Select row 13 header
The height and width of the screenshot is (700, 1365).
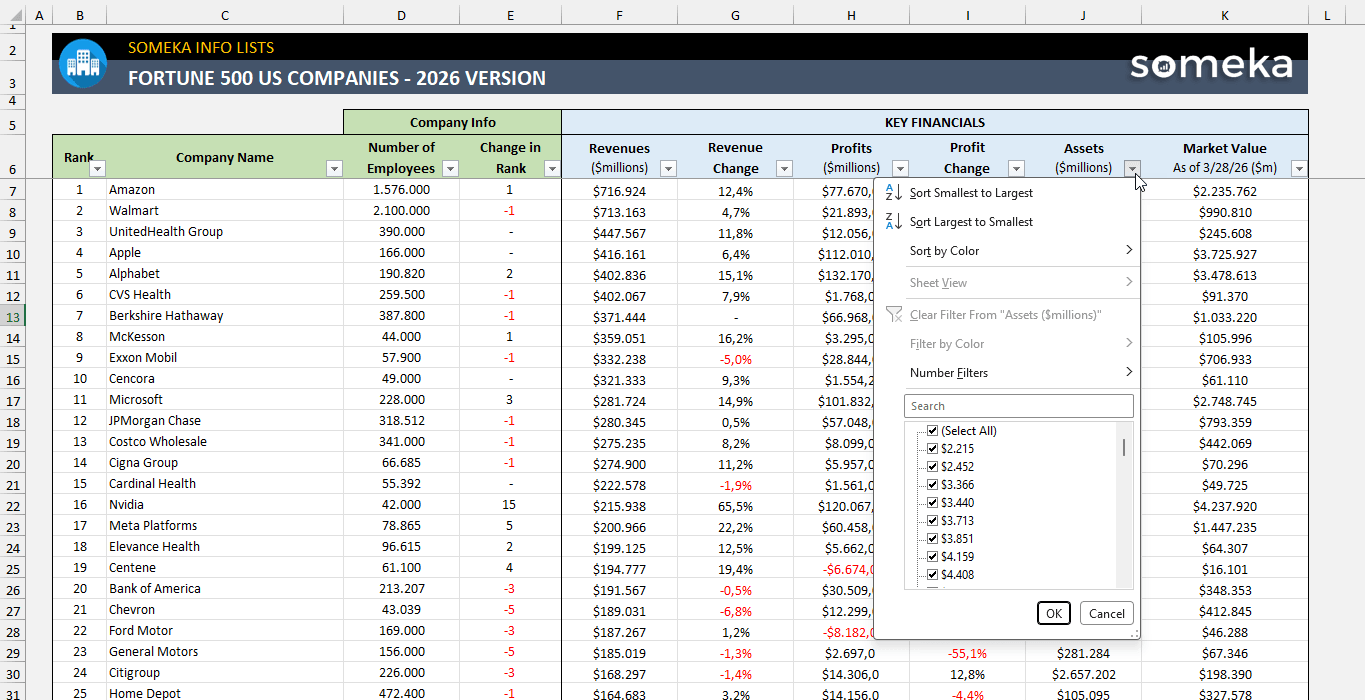pos(12,316)
